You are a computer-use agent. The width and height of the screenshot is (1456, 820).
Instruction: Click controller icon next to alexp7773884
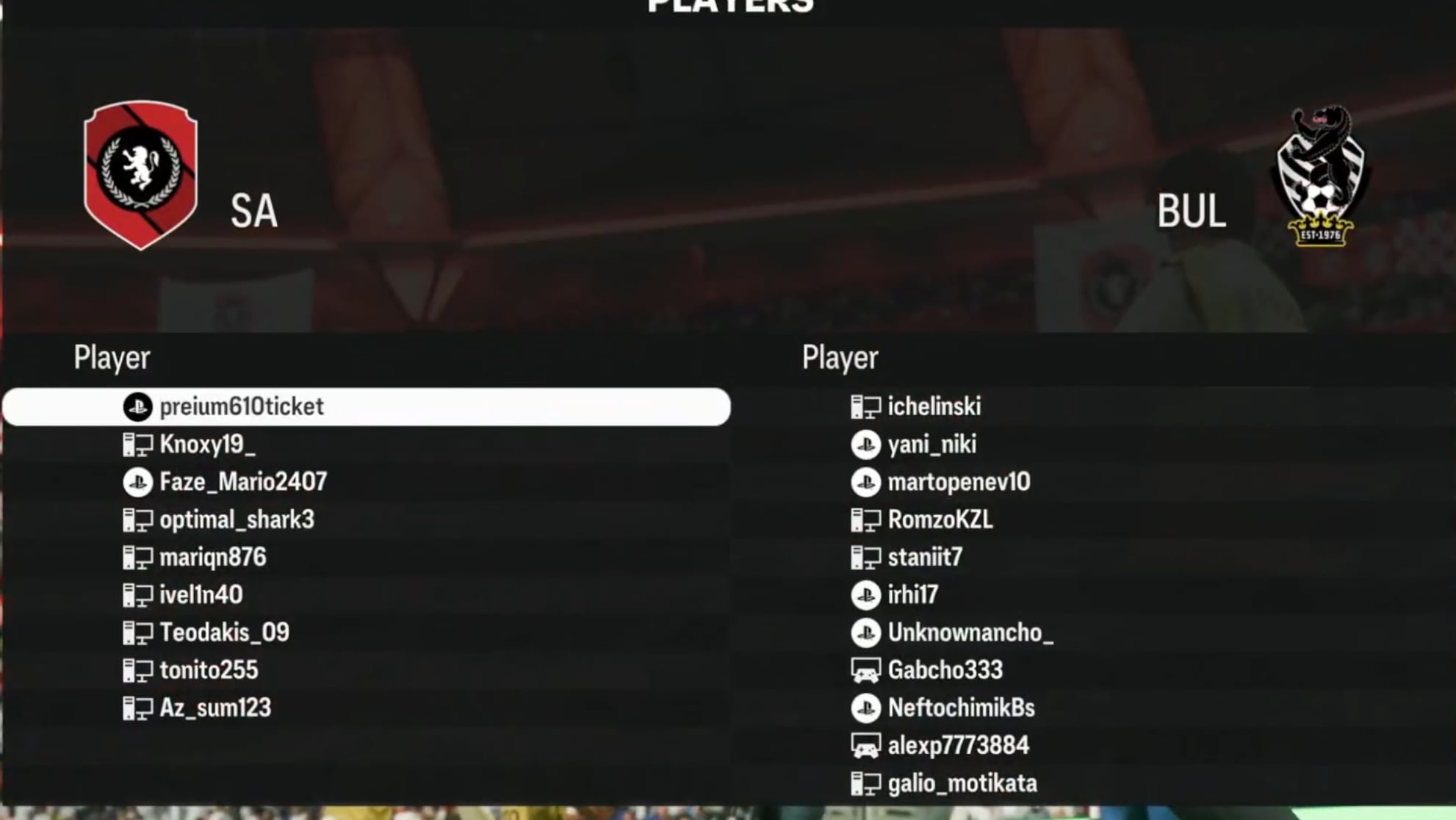tap(865, 746)
